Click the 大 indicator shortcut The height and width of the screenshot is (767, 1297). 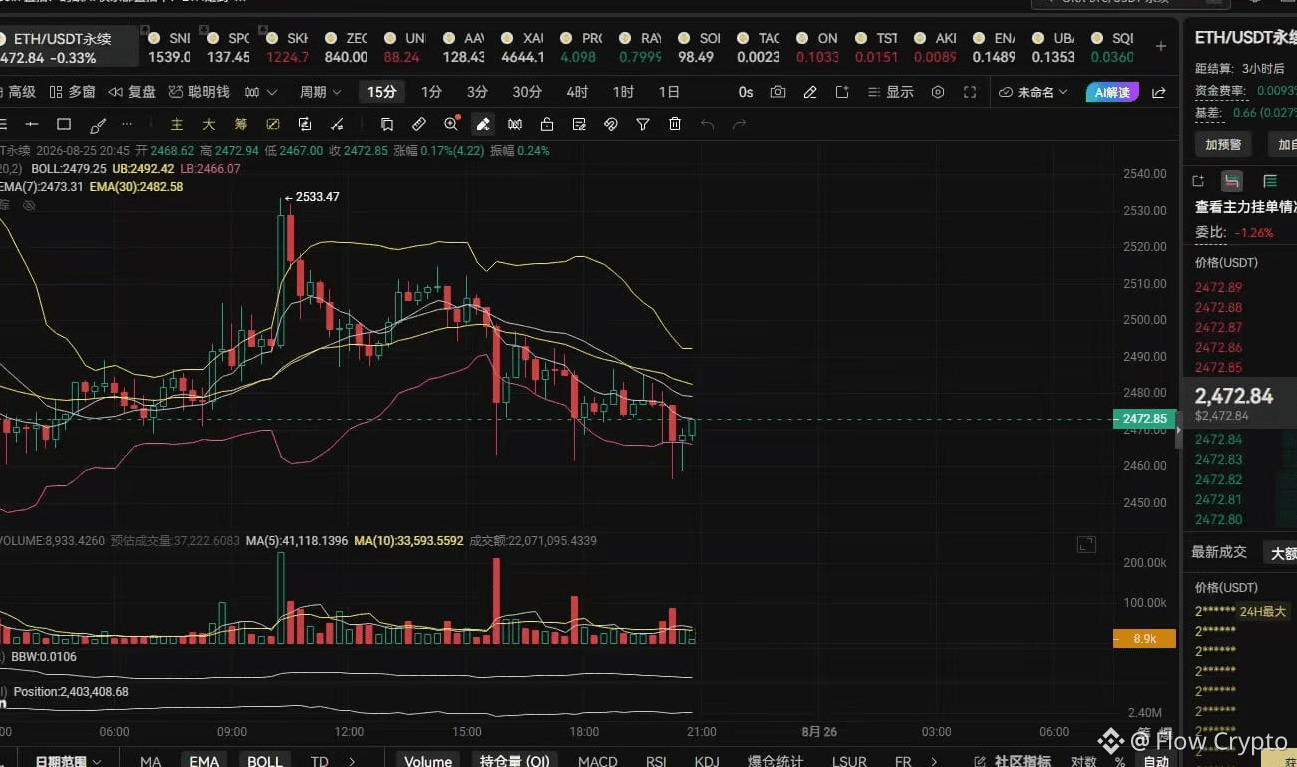pos(209,125)
